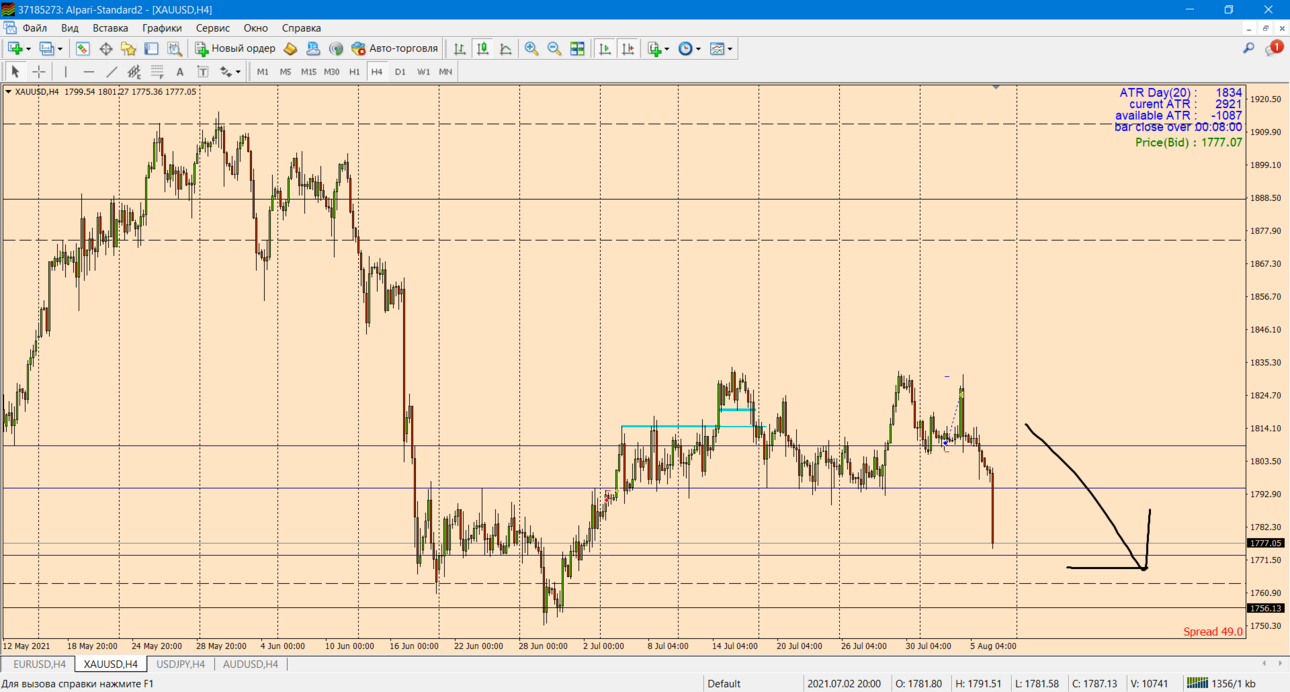Screen dimensions: 1290x692
Task: Open the Strategy Tester icon
Action: (x=175, y=48)
